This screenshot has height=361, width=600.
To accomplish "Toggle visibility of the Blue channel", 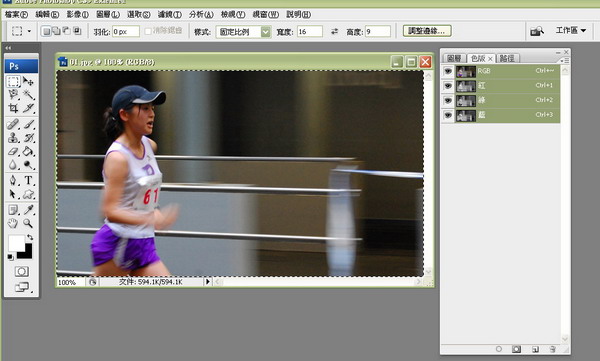I will click(448, 115).
